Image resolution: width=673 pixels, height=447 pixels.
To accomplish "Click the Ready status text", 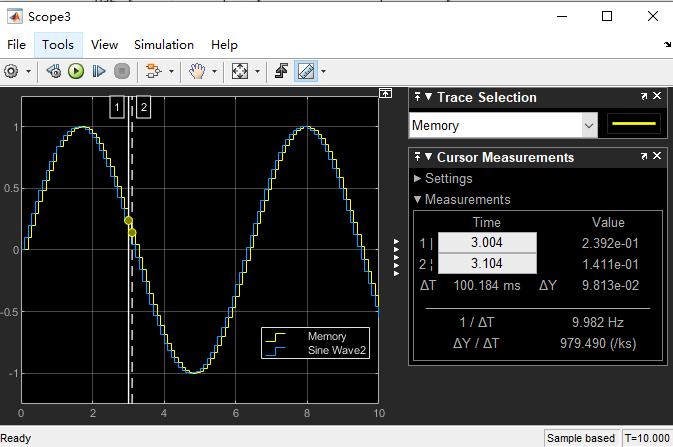I will [x=16, y=438].
